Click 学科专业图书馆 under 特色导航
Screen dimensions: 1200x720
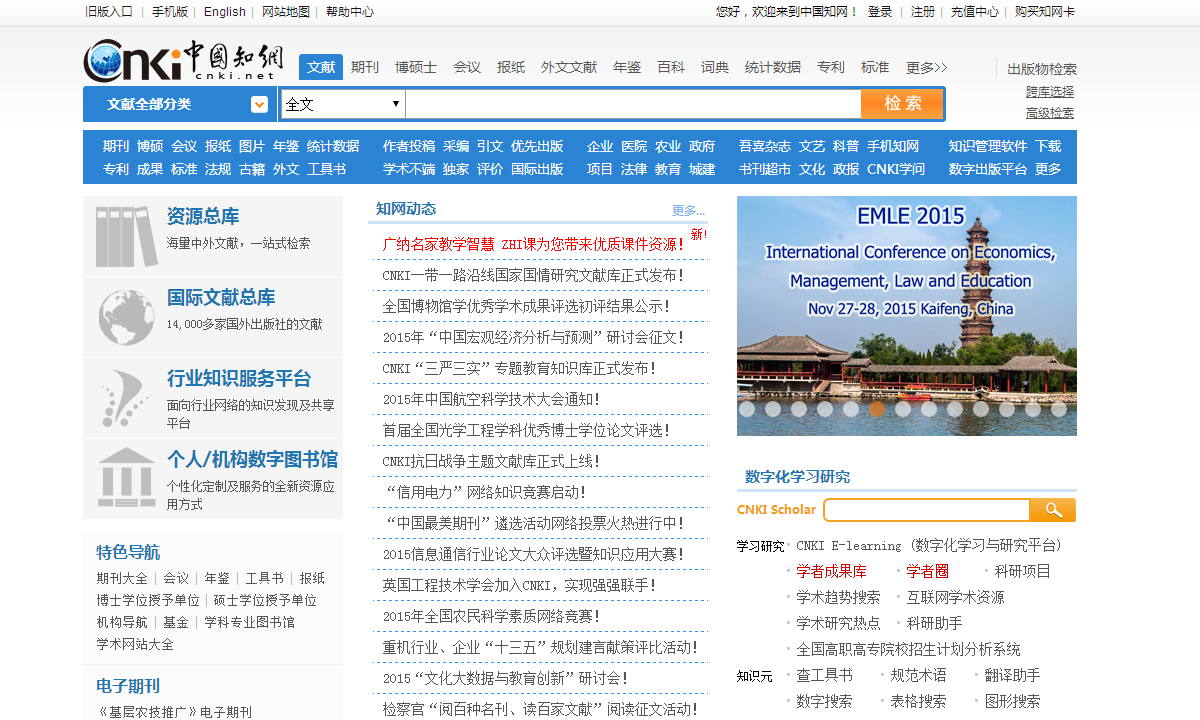250,622
